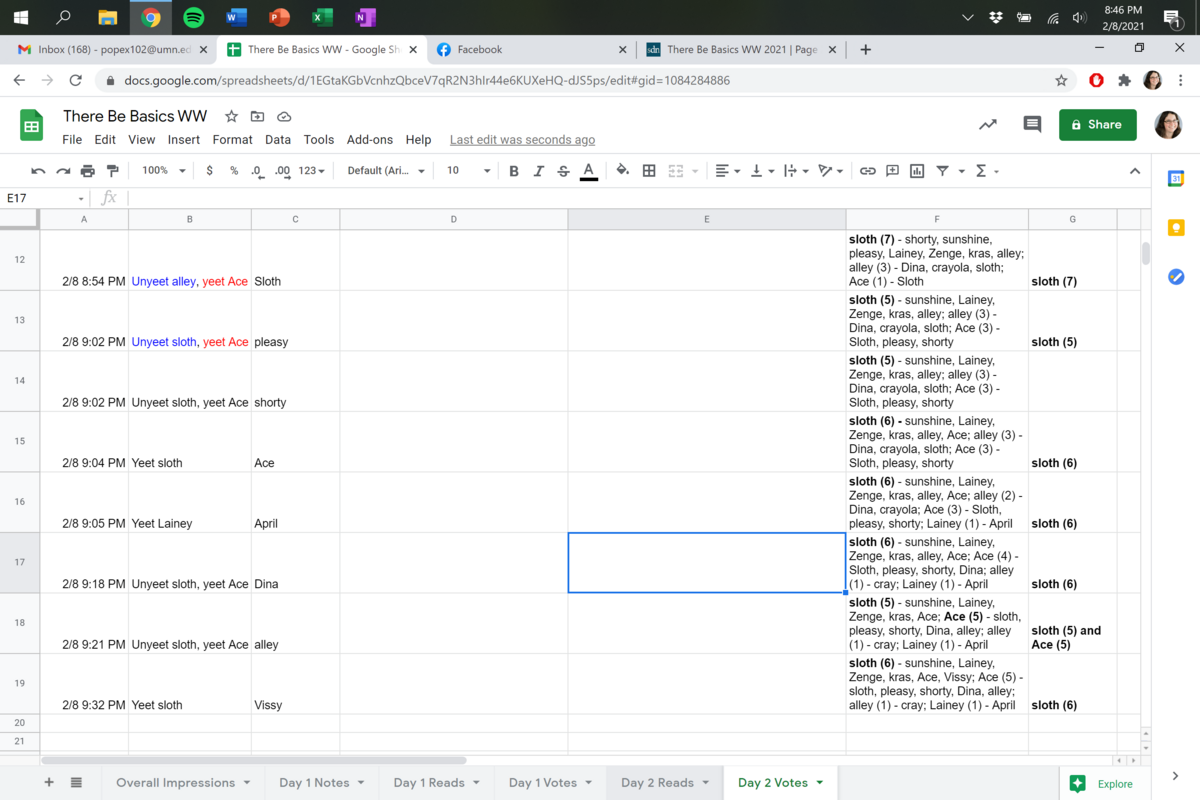
Task: Star the document There Be Basics WW
Action: coord(231,116)
